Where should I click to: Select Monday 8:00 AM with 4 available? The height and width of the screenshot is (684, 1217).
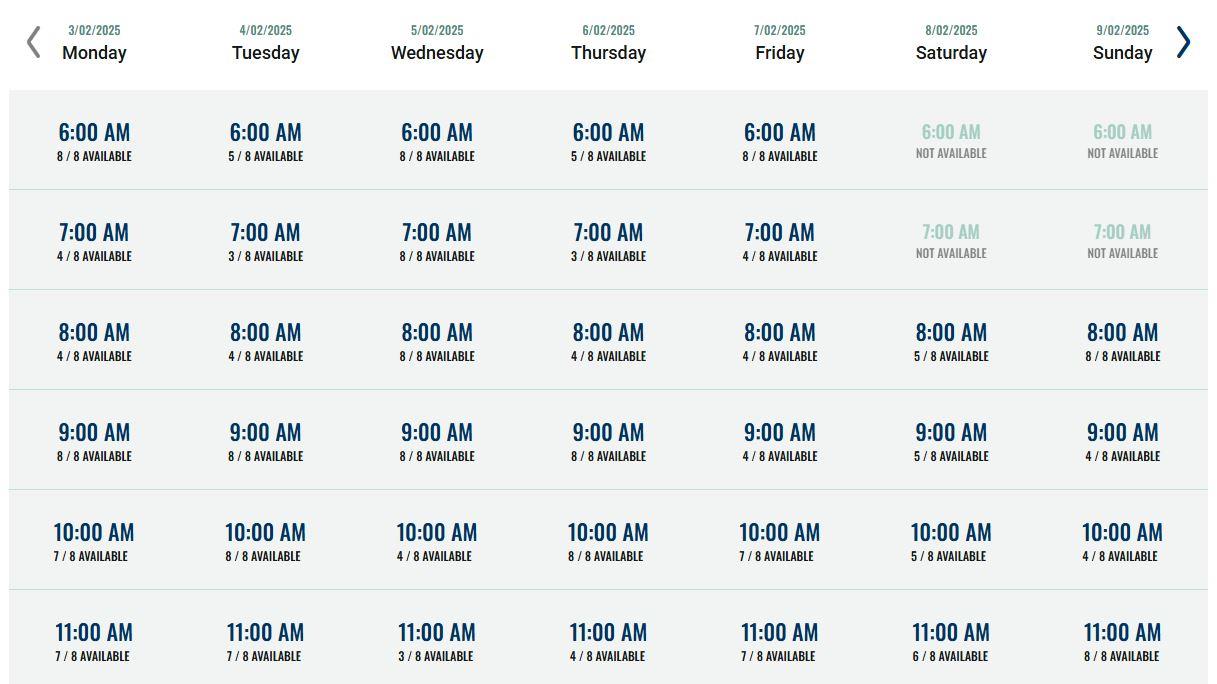[93, 340]
